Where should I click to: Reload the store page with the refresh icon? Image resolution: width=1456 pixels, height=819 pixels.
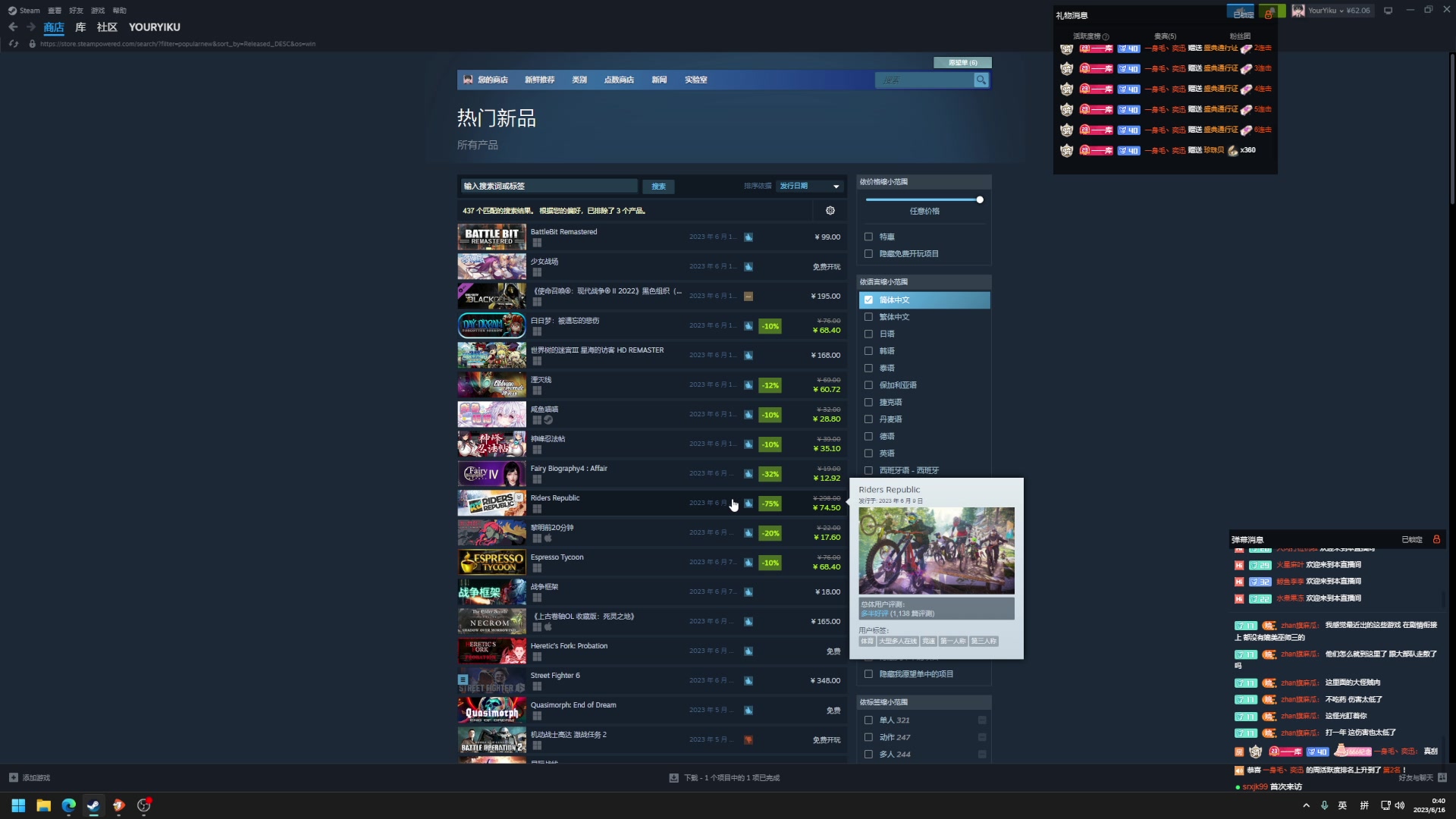click(x=13, y=44)
